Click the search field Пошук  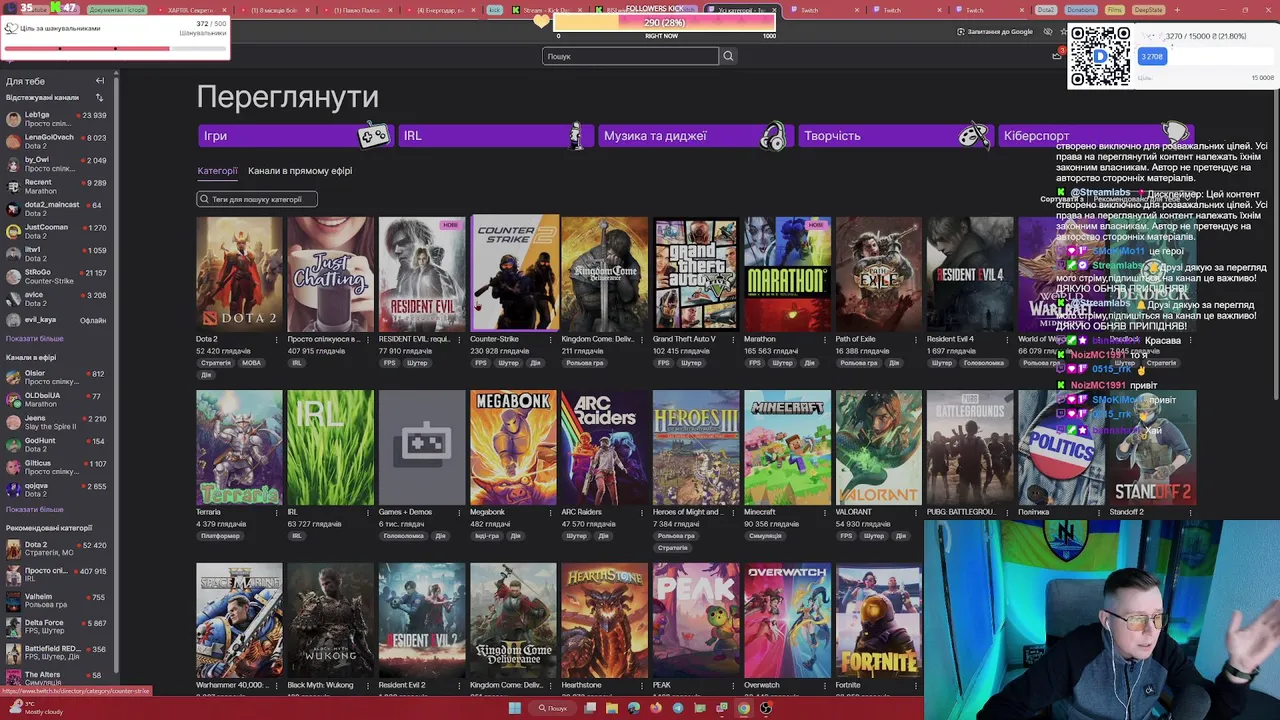point(630,56)
